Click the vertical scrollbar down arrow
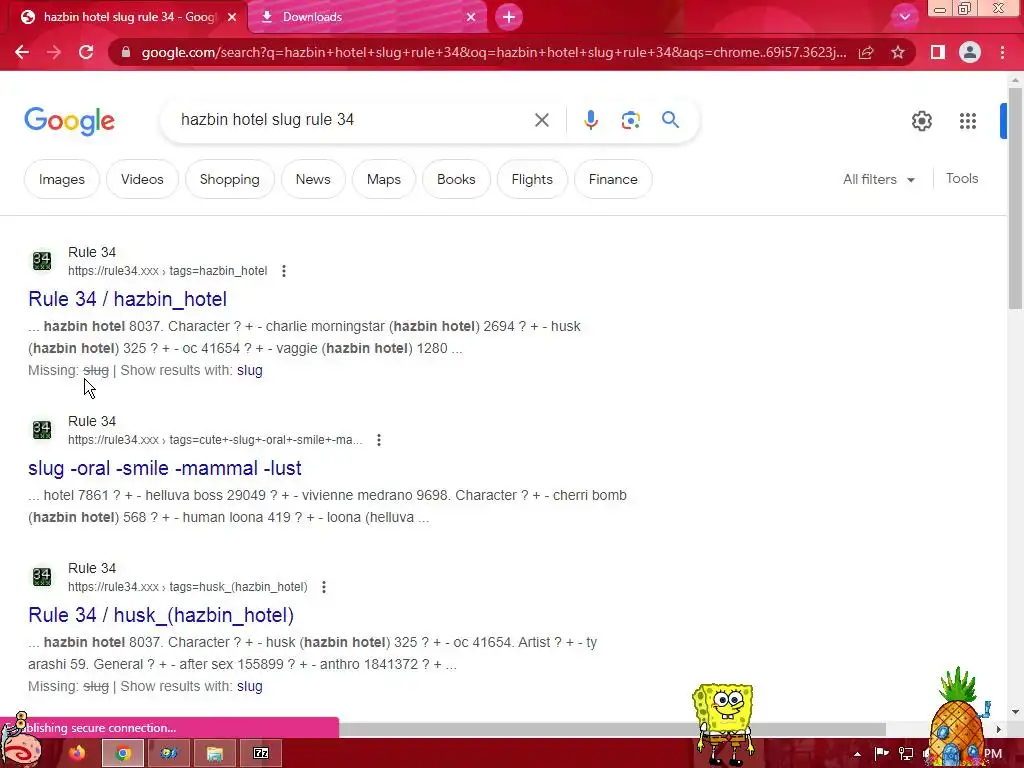 (1014, 712)
